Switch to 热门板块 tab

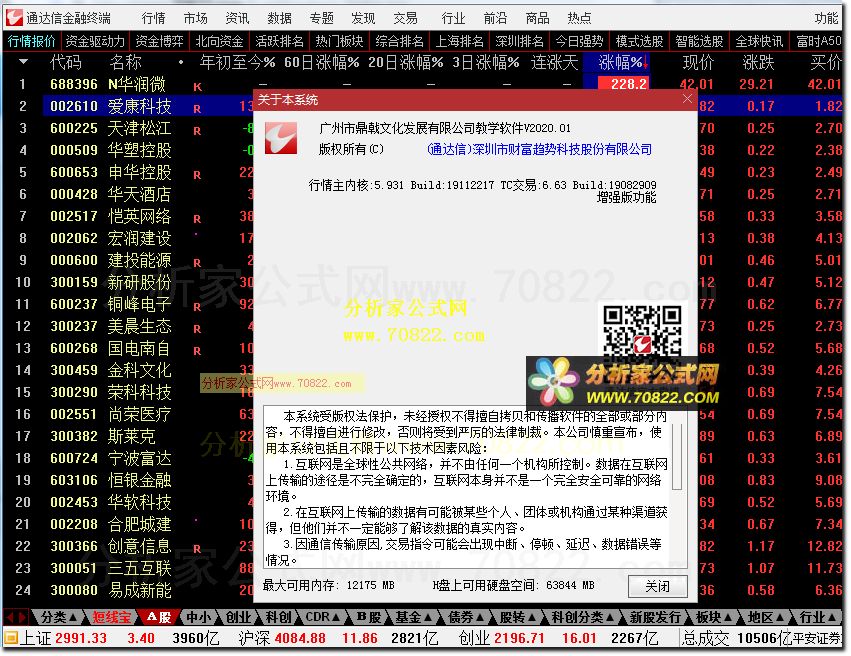tap(339, 41)
